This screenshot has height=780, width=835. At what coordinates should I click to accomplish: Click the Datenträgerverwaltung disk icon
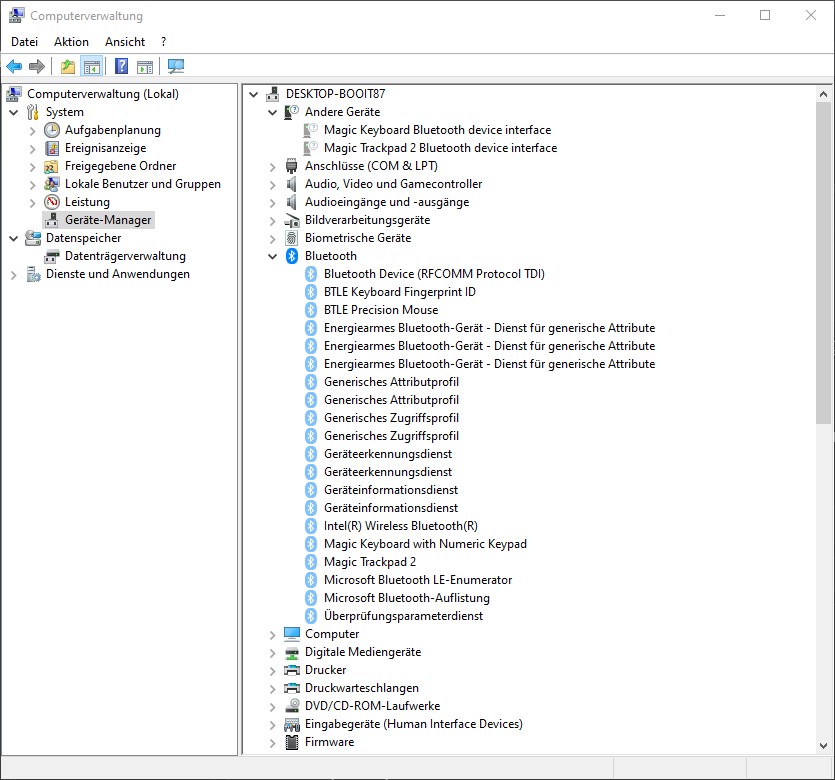click(x=52, y=256)
